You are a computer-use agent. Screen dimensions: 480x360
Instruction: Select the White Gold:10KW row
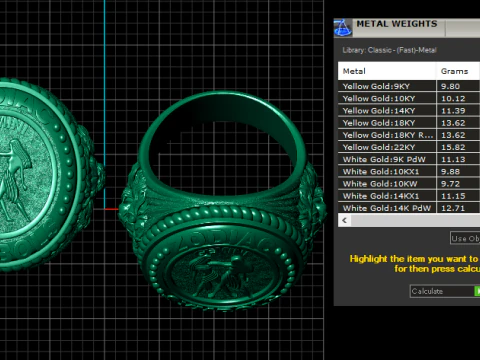pos(409,184)
